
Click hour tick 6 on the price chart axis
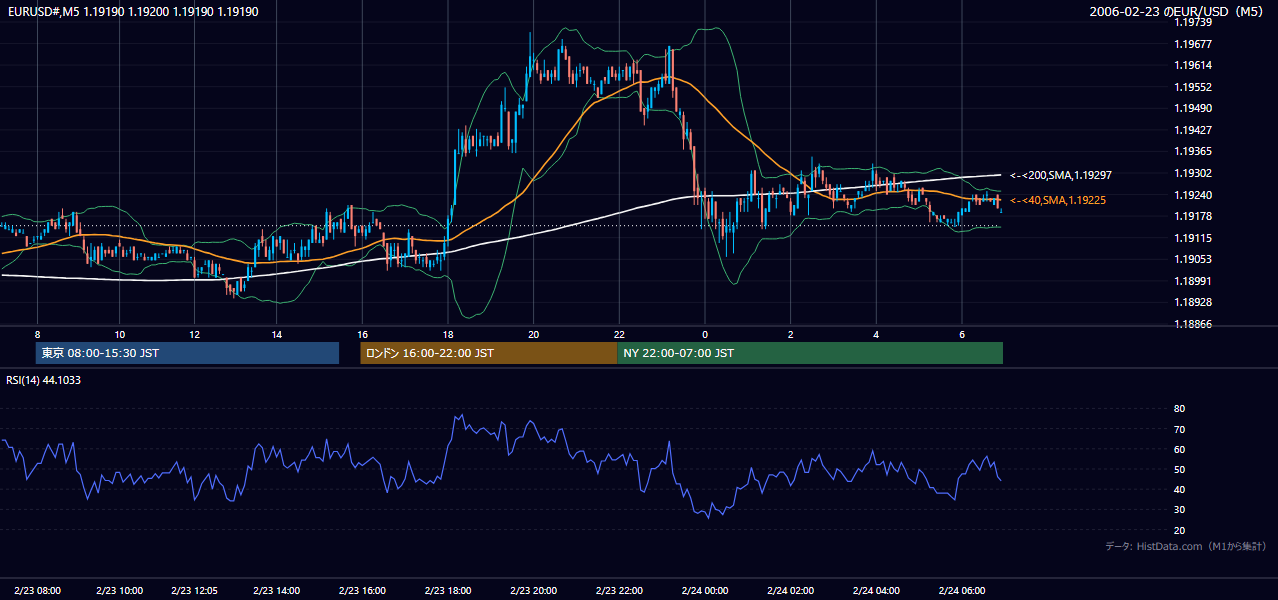pos(962,334)
